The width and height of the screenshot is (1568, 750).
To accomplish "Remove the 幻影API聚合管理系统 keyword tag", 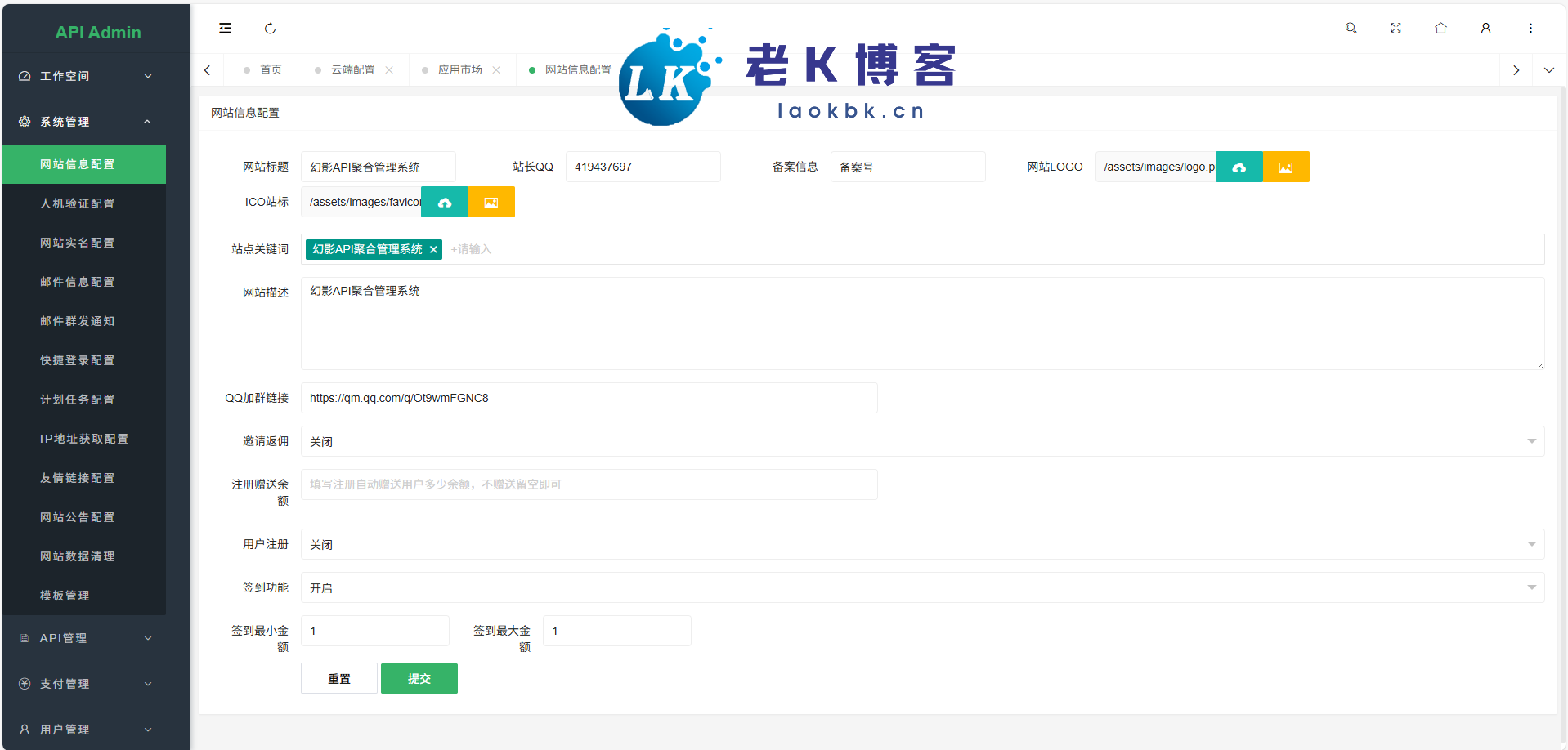I will pyautogui.click(x=433, y=250).
